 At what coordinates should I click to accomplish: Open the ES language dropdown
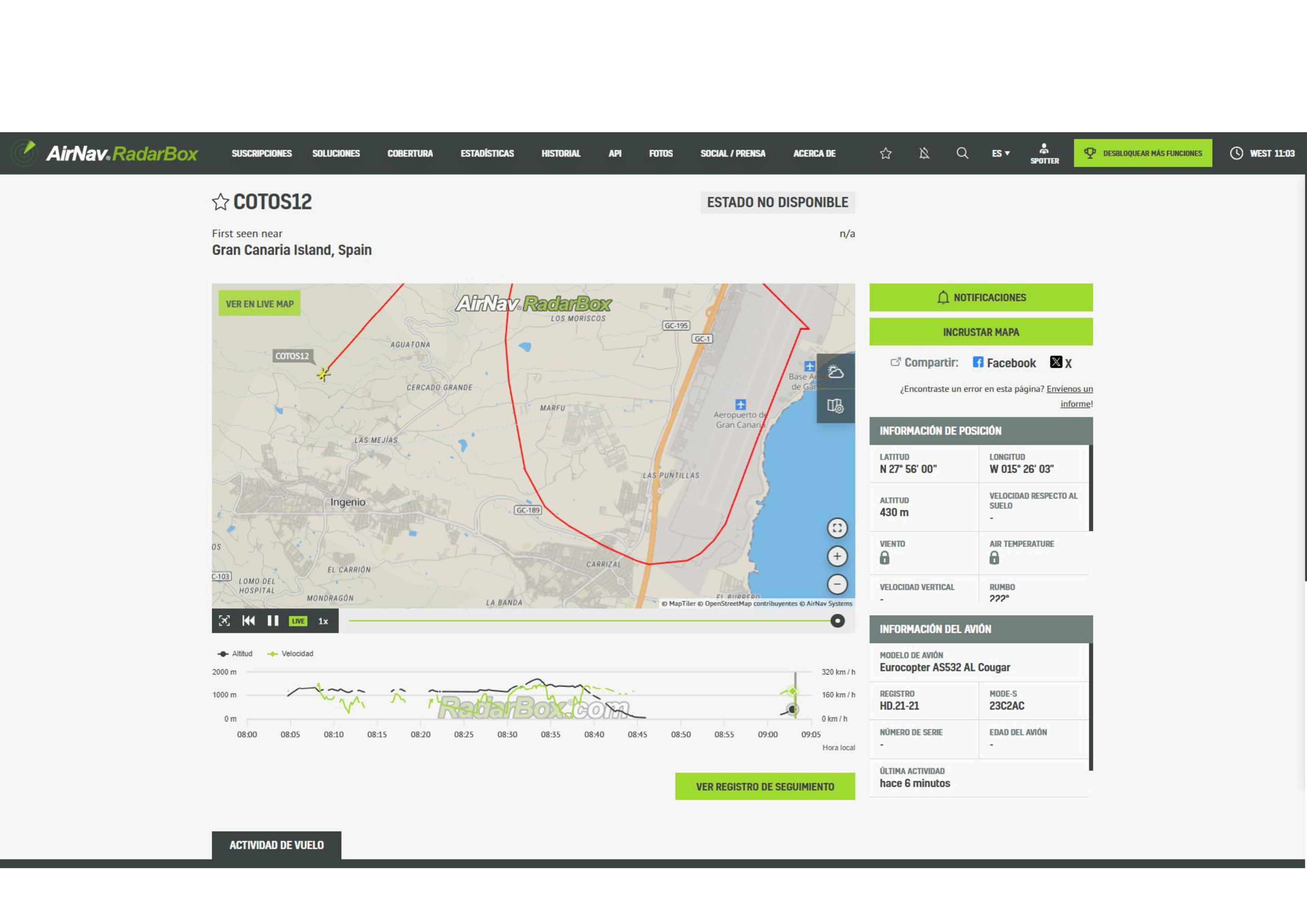click(x=1001, y=153)
